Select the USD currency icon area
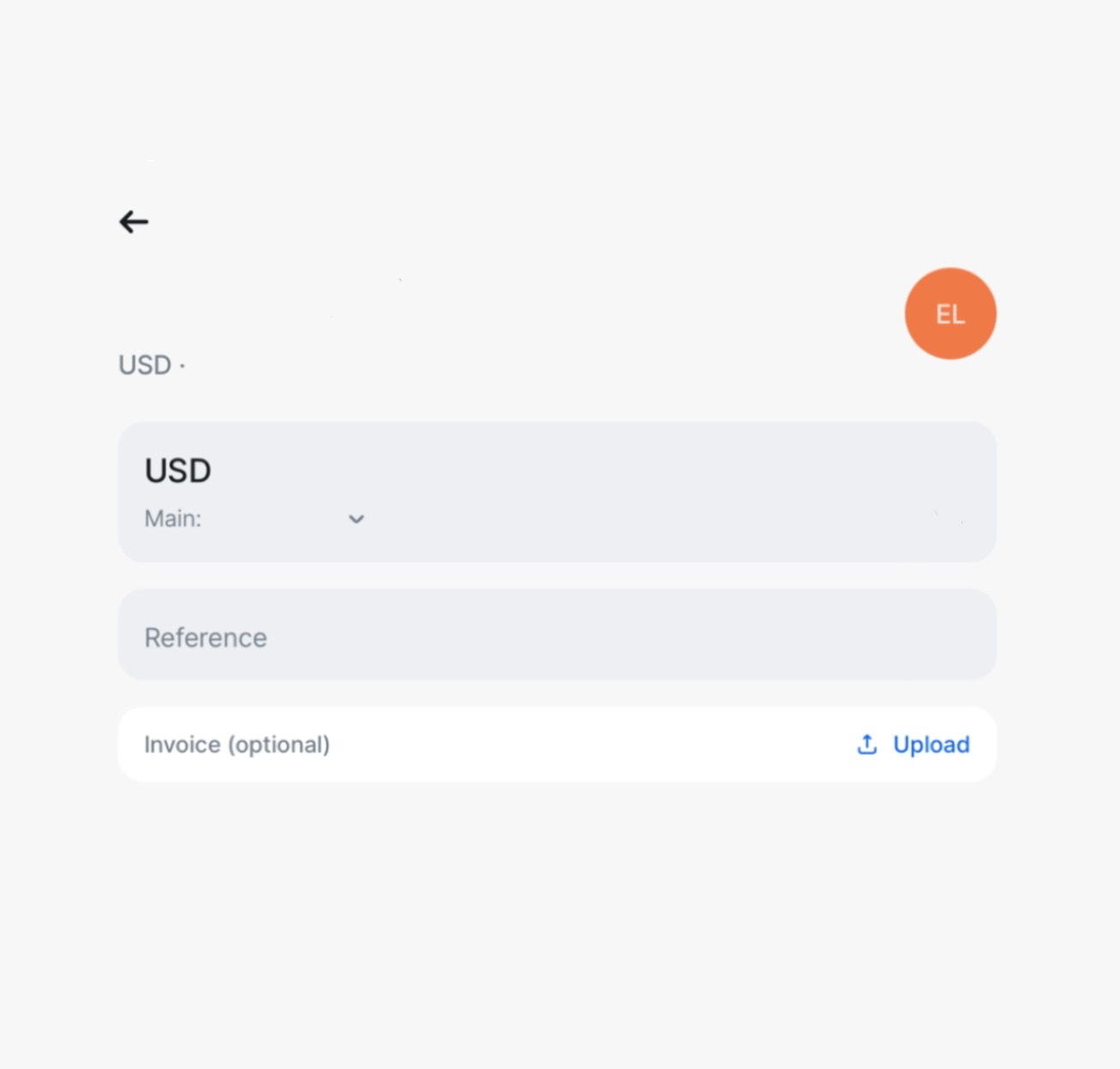 tap(146, 365)
